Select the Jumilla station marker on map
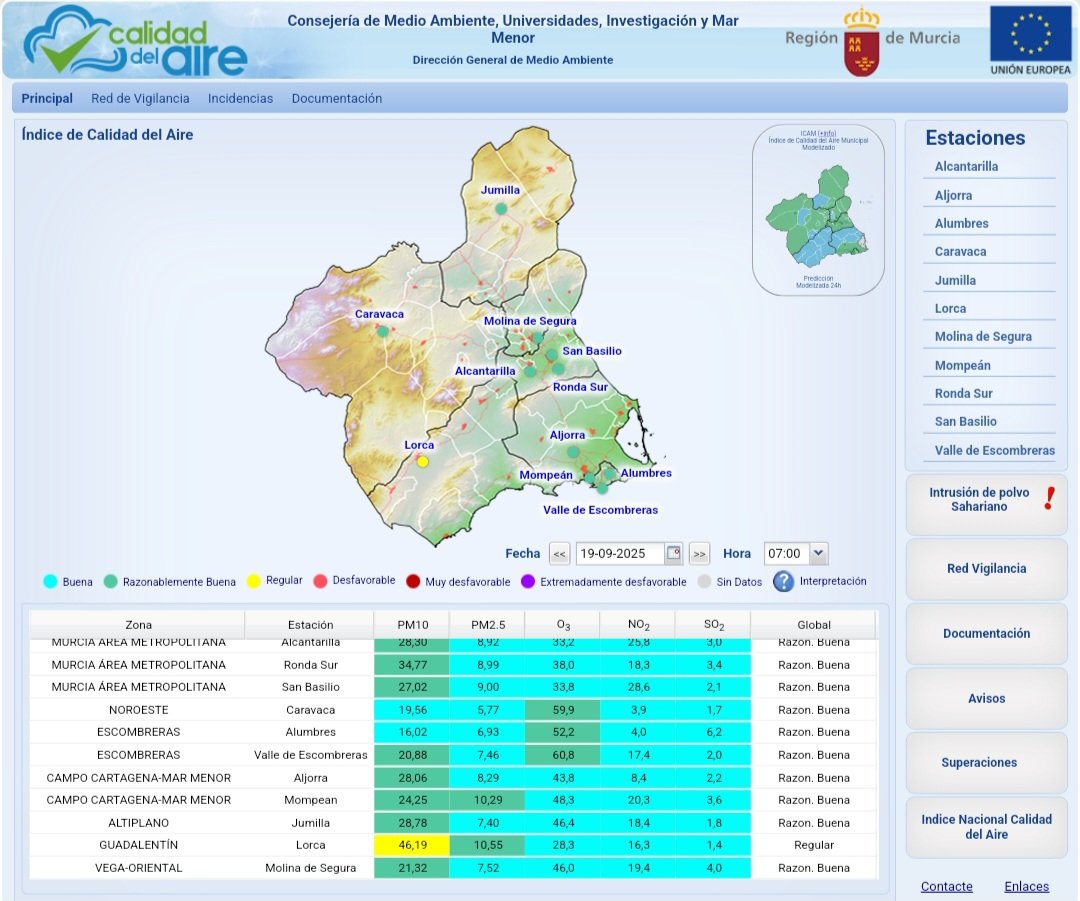 click(x=500, y=209)
